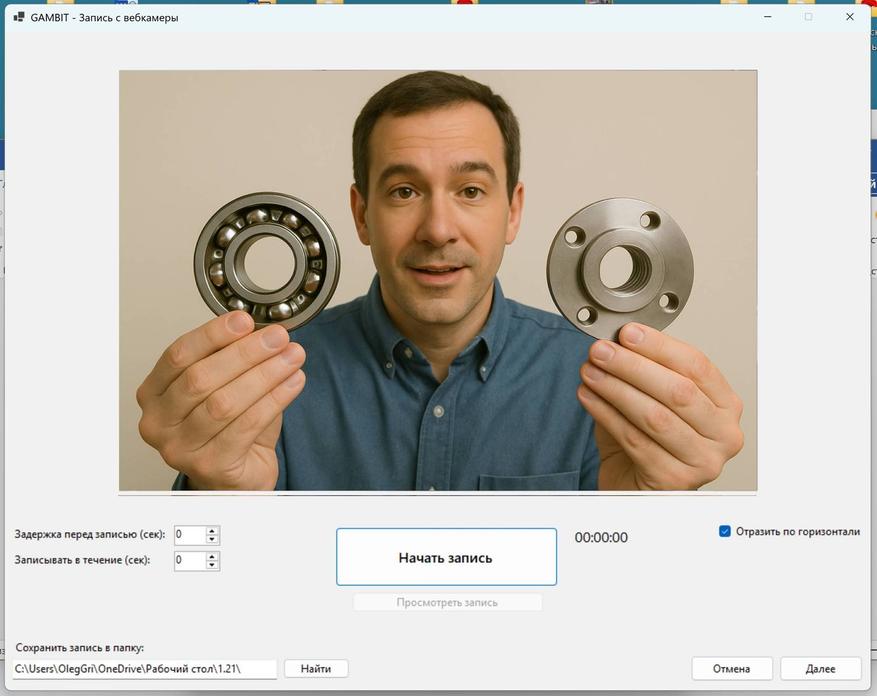This screenshot has height=696, width=877.
Task: Maximize the GAMBIT window
Action: pyautogui.click(x=808, y=17)
